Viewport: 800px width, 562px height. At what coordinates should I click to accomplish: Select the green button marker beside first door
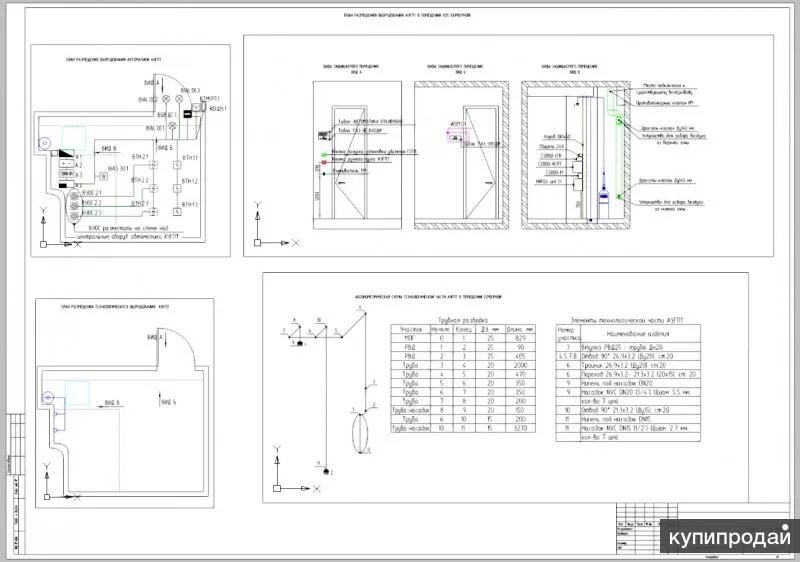tap(323, 155)
